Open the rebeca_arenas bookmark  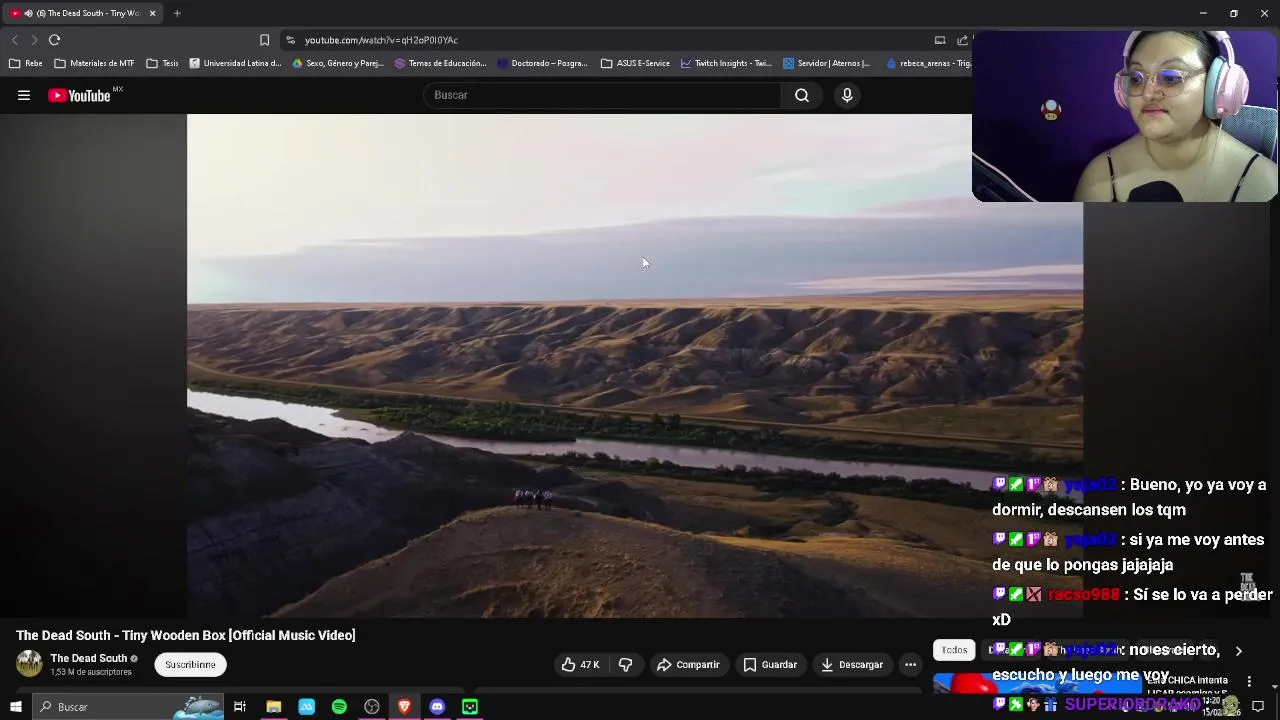928,63
